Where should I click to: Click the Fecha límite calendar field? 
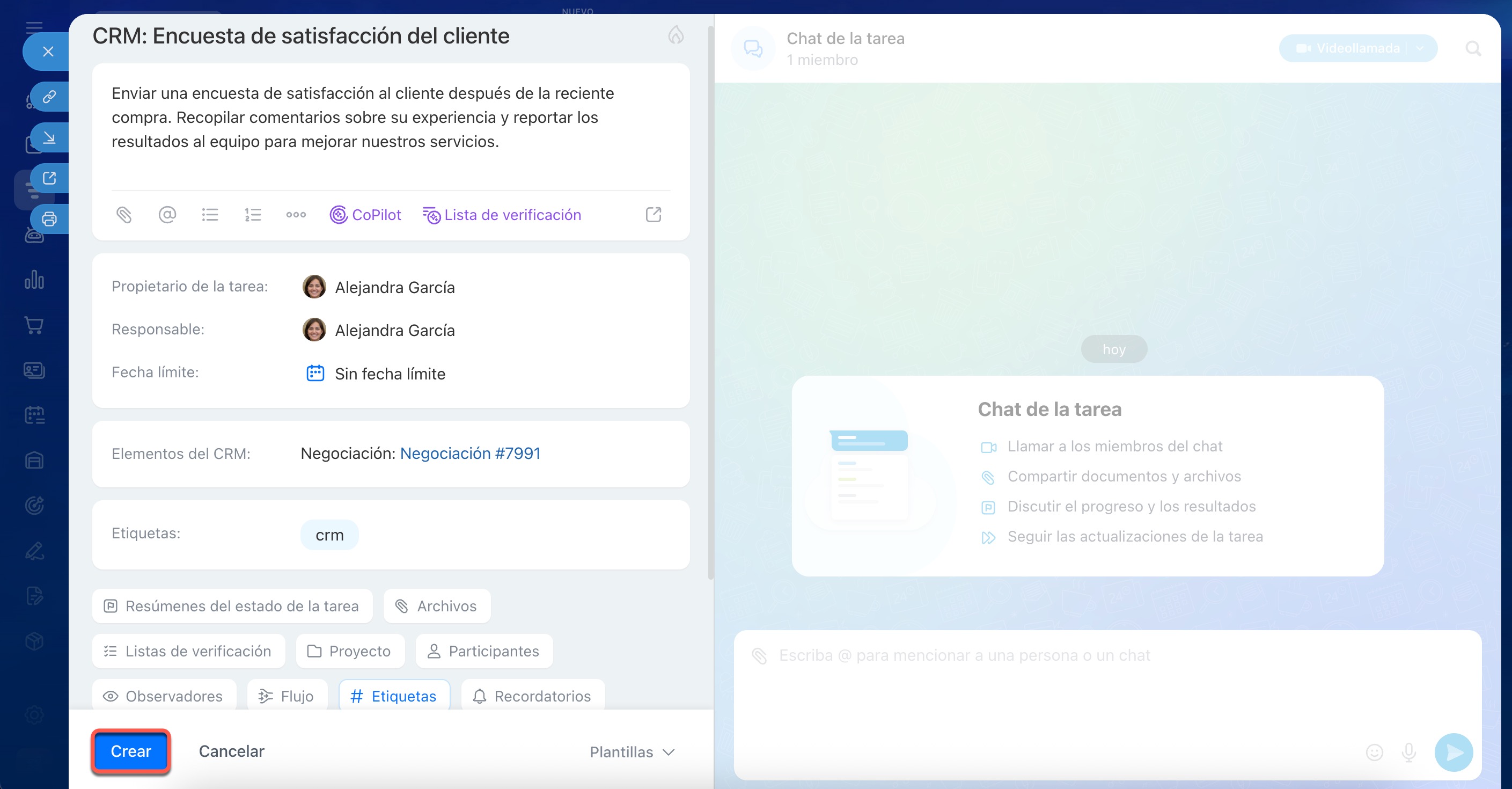pos(389,374)
